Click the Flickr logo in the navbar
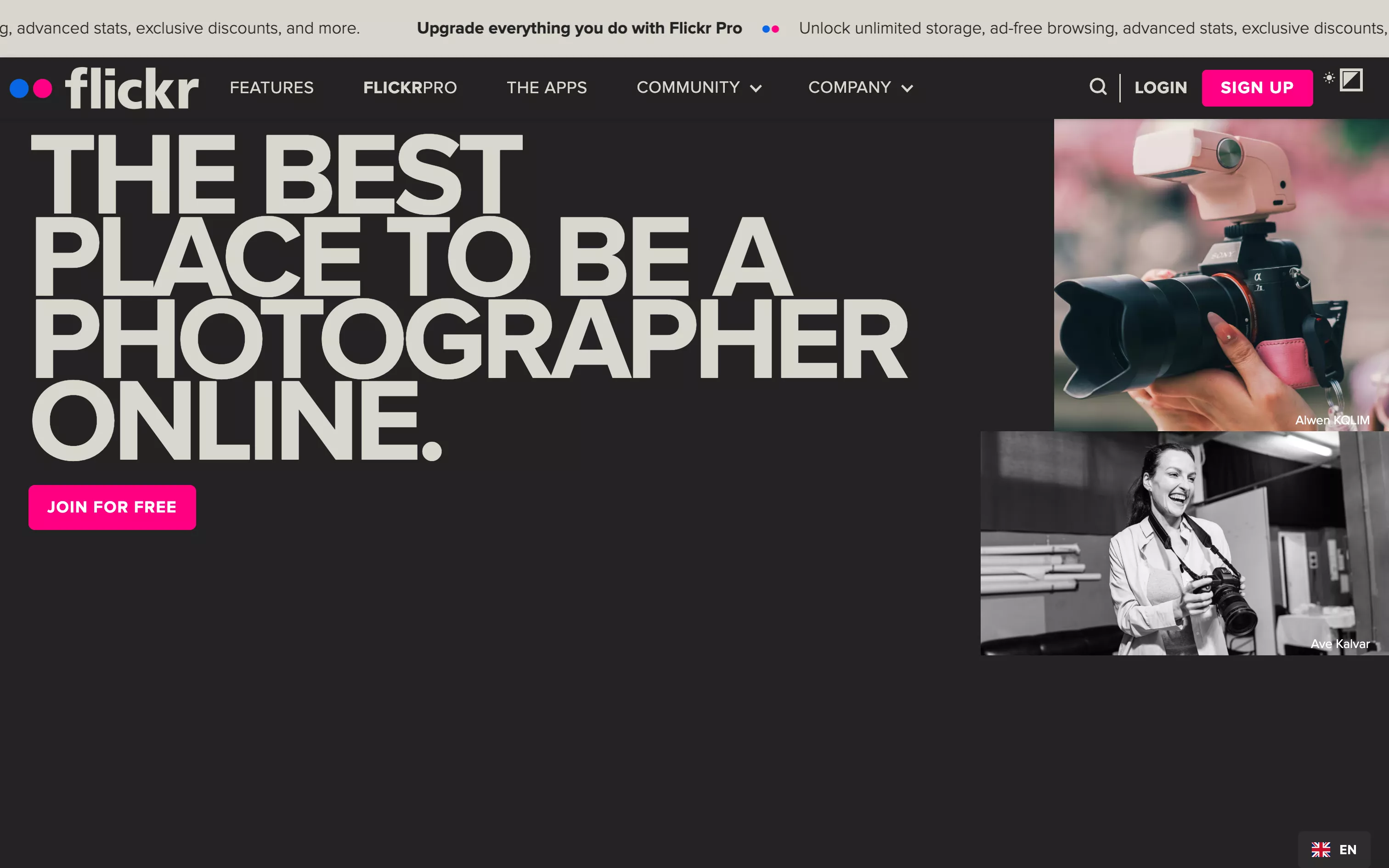This screenshot has width=1389, height=868. 132,88
